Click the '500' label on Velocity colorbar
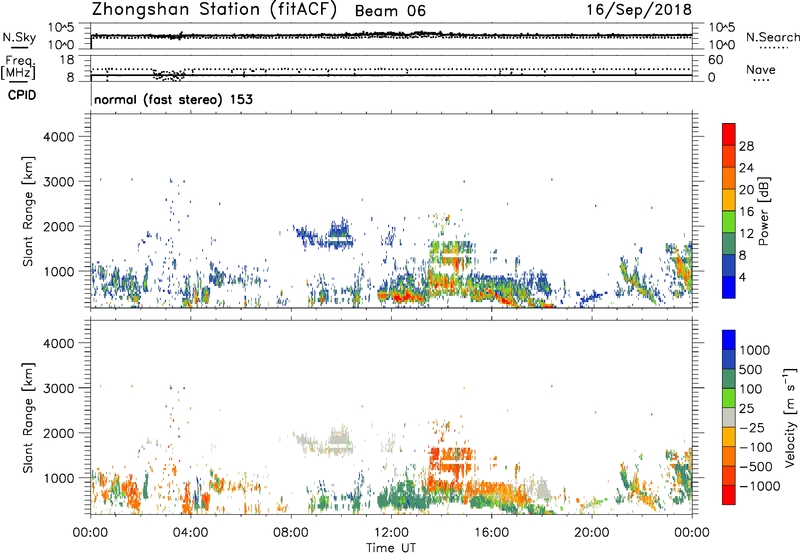 pyautogui.click(x=751, y=369)
